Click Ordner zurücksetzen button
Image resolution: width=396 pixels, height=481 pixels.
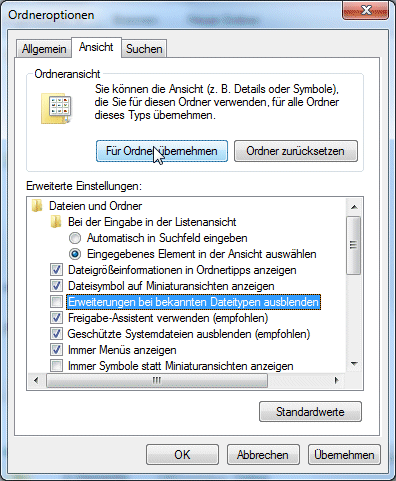296,151
